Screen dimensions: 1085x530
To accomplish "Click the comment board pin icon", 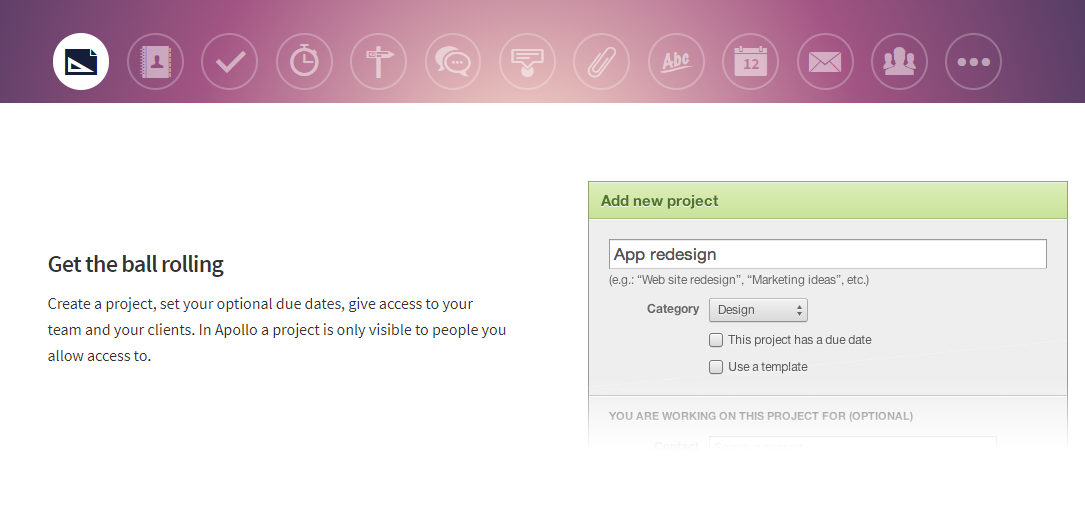I will pos(527,62).
